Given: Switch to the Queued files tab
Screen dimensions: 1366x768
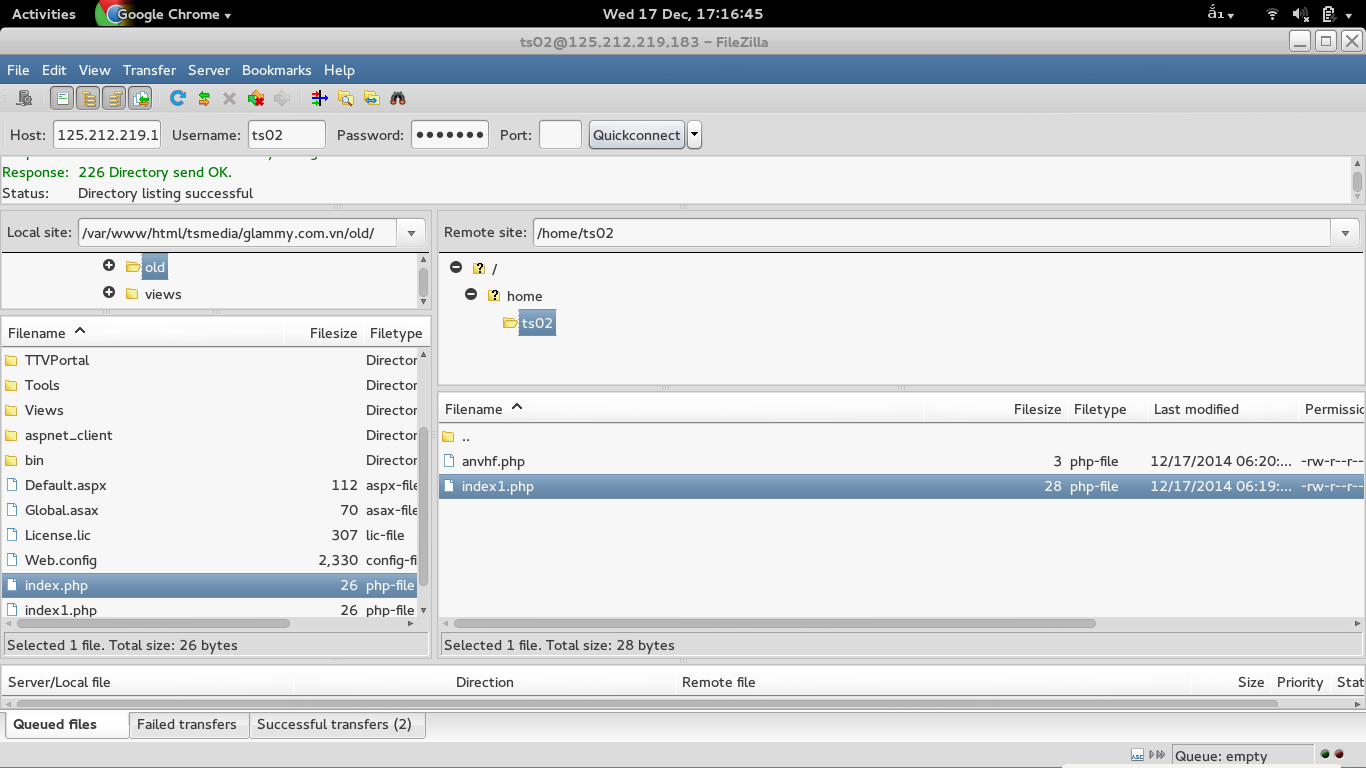Looking at the screenshot, I should click(66, 724).
